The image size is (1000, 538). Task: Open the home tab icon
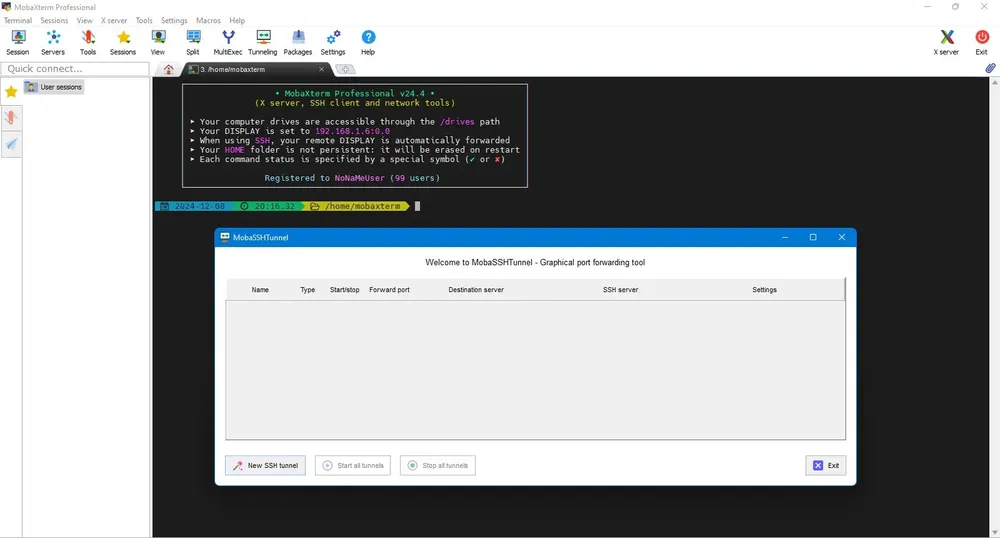coord(168,69)
